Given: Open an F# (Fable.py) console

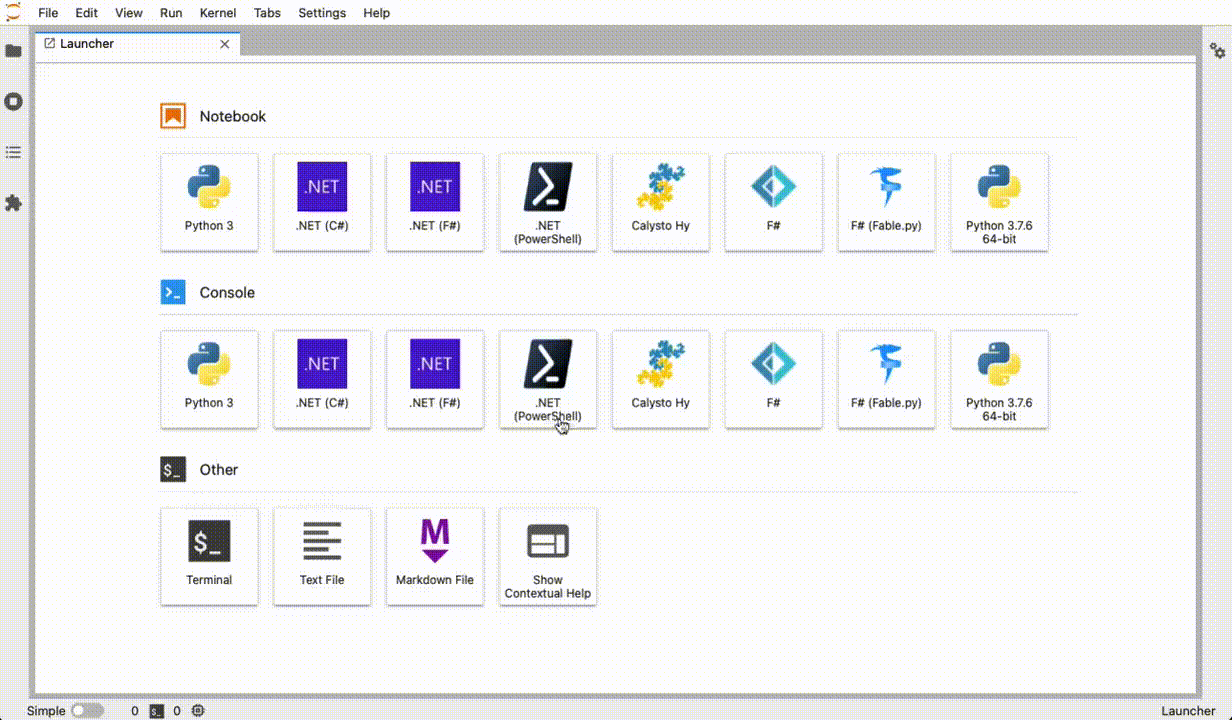Looking at the screenshot, I should pyautogui.click(x=887, y=379).
